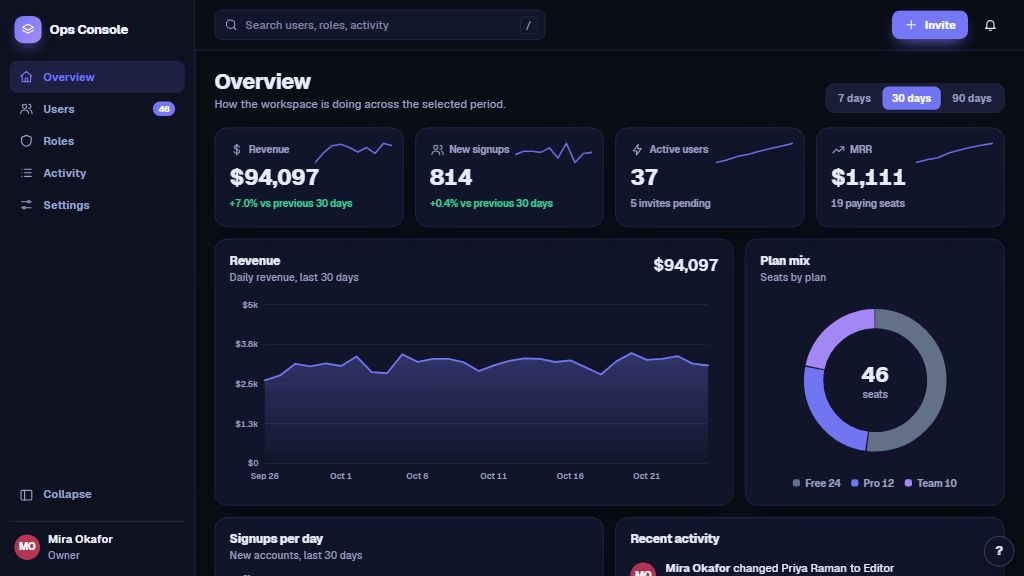This screenshot has width=1024, height=576.
Task: Collapse the sidebar
Action: pyautogui.click(x=97, y=494)
